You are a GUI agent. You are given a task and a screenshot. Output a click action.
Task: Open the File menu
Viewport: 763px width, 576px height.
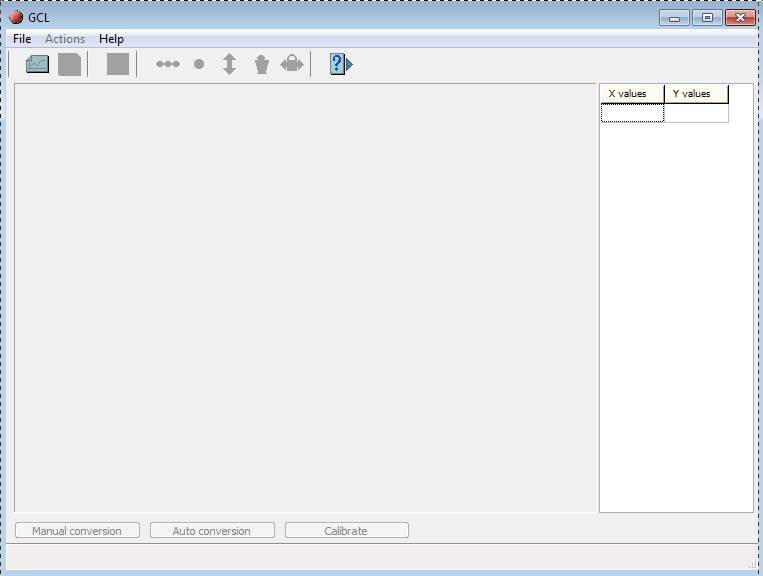pyautogui.click(x=22, y=39)
